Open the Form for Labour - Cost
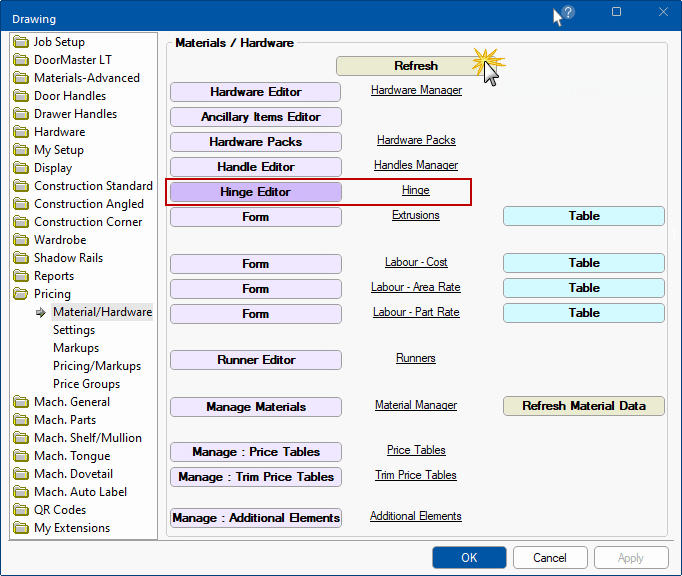 click(256, 264)
